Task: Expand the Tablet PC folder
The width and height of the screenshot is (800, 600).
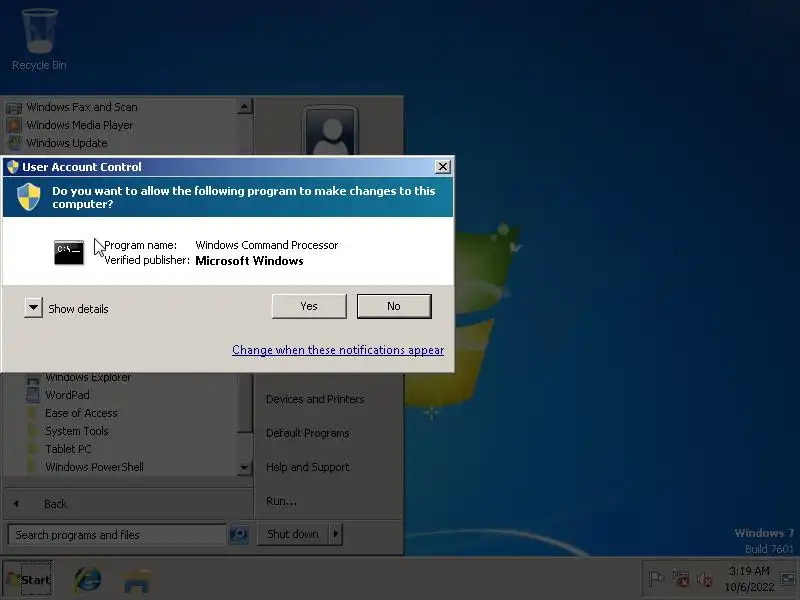Action: pyautogui.click(x=68, y=449)
